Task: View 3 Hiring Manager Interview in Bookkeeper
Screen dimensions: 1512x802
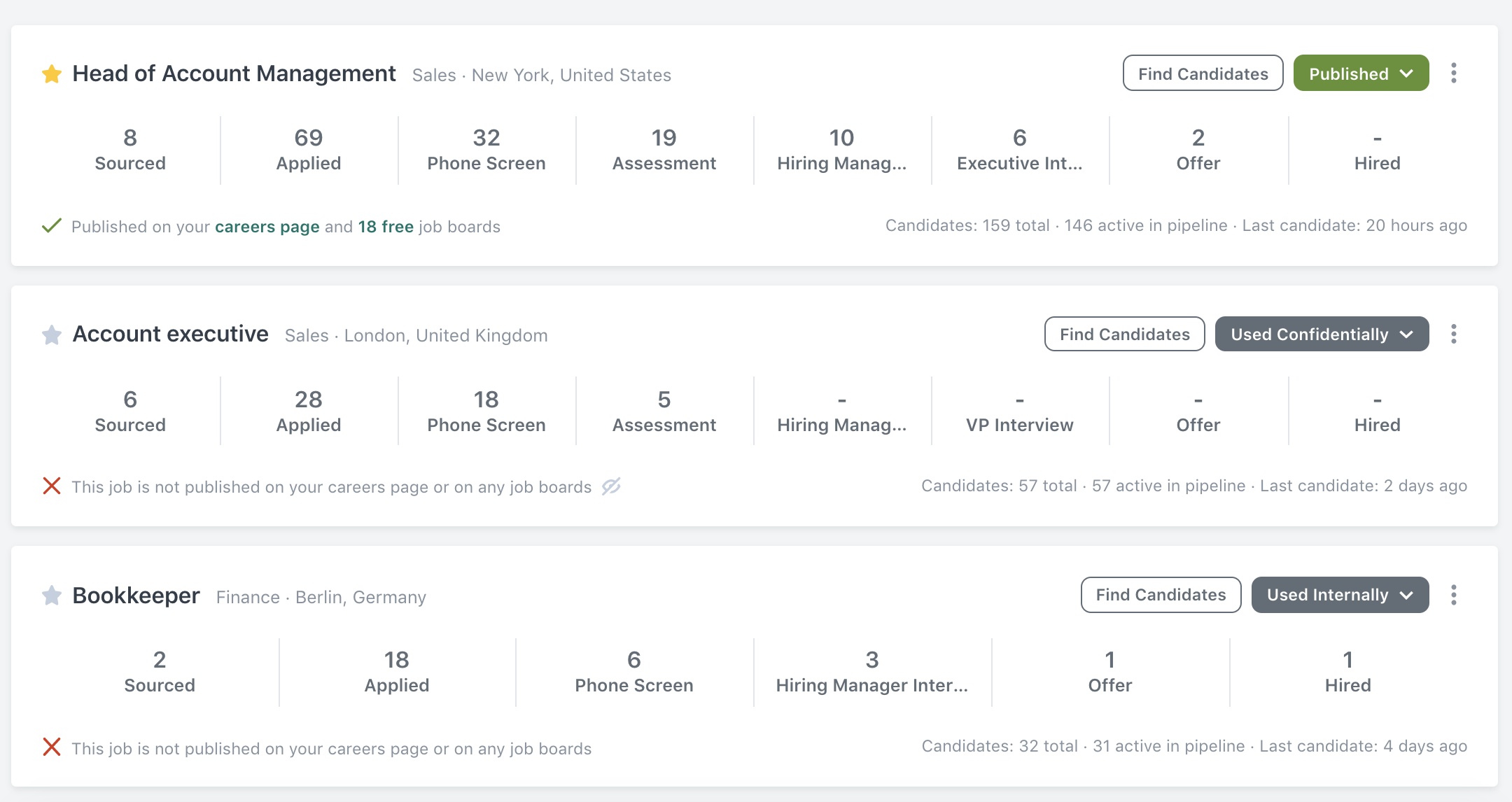Action: pos(872,672)
